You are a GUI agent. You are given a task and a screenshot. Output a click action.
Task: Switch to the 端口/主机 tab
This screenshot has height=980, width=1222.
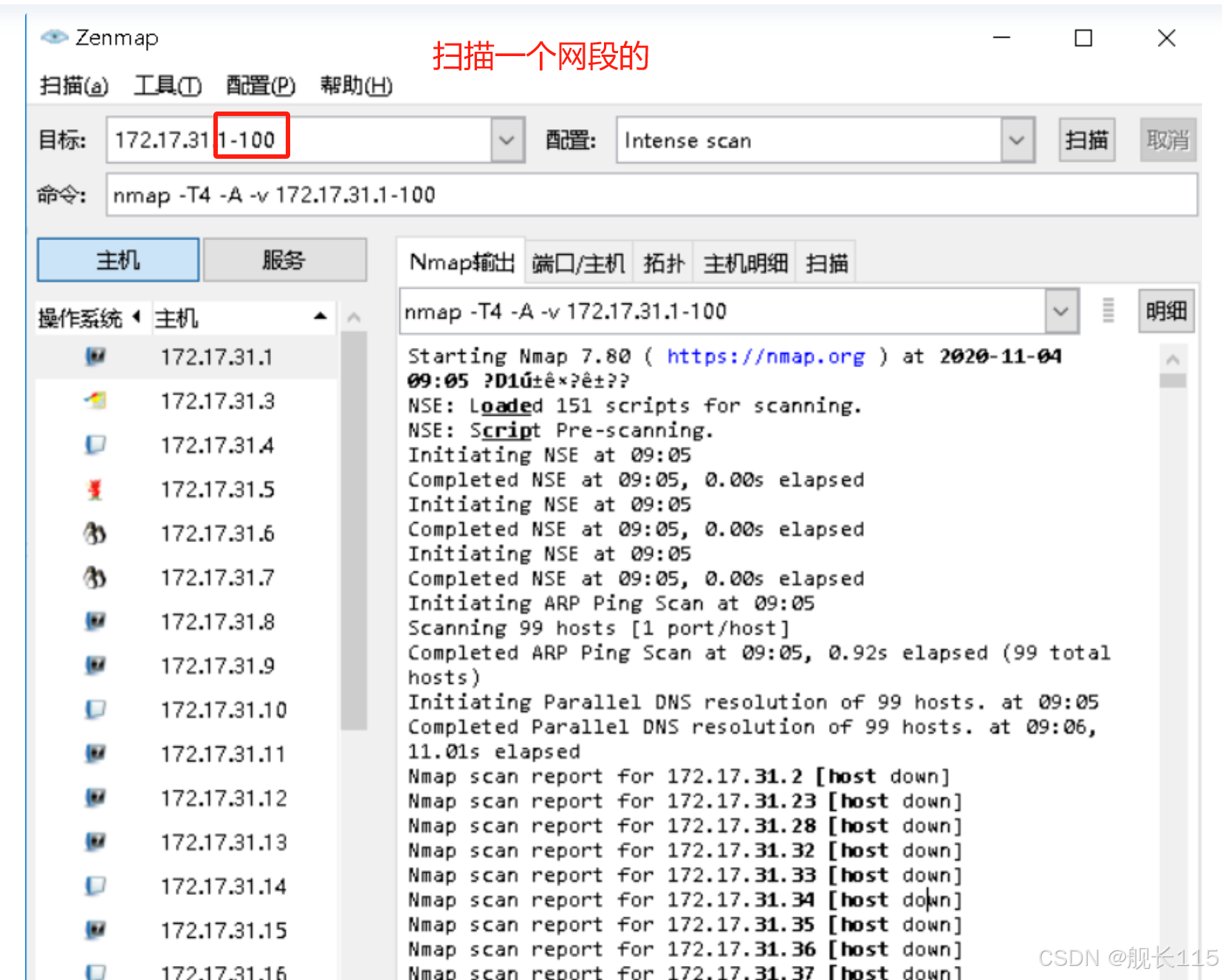click(579, 262)
